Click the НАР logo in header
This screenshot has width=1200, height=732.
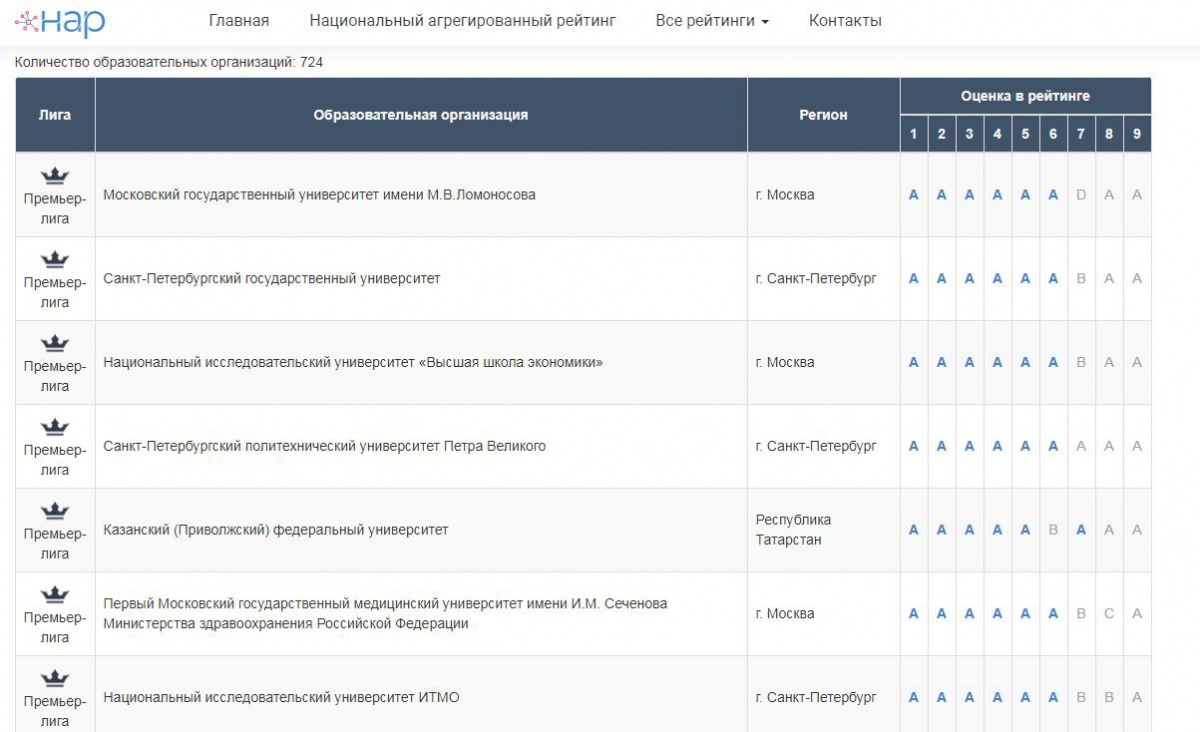click(x=60, y=21)
